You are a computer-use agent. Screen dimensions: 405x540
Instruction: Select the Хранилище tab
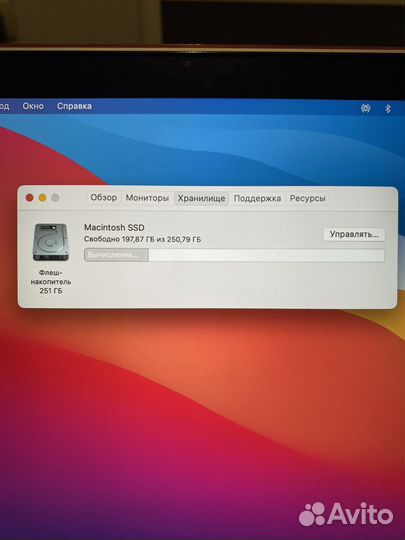click(201, 198)
